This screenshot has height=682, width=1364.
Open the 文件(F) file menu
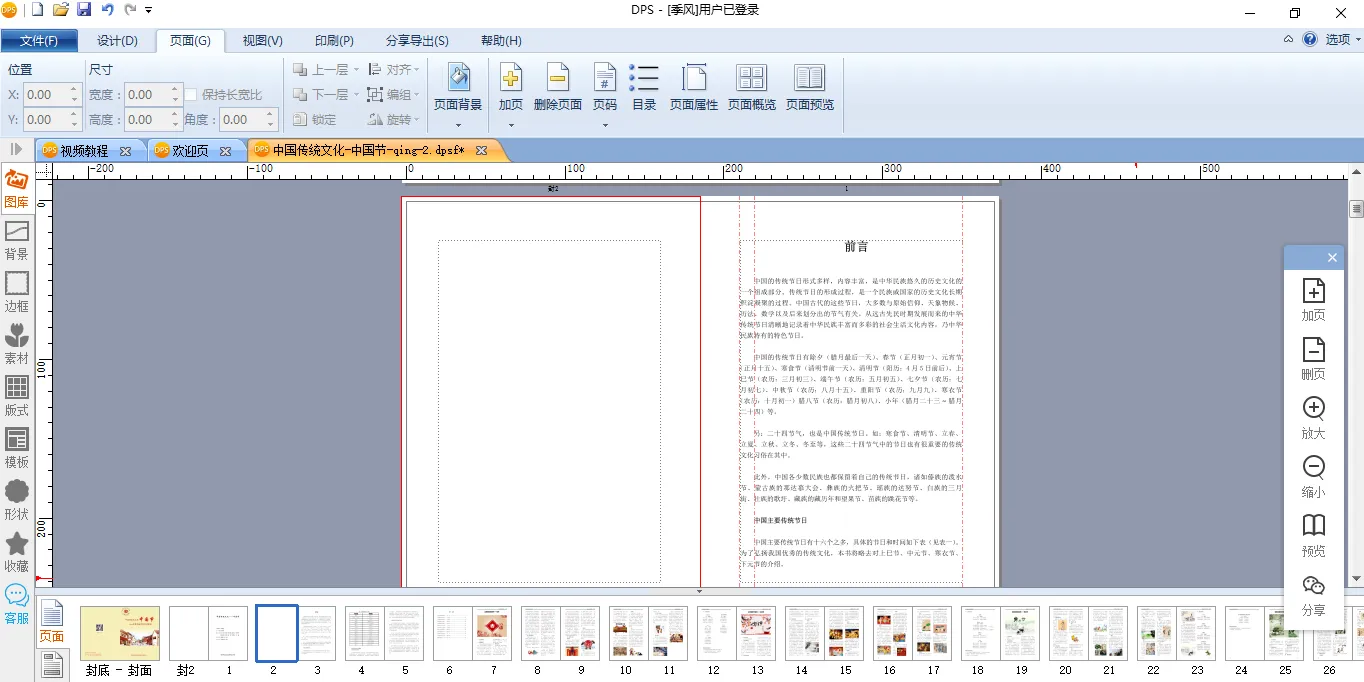point(38,41)
